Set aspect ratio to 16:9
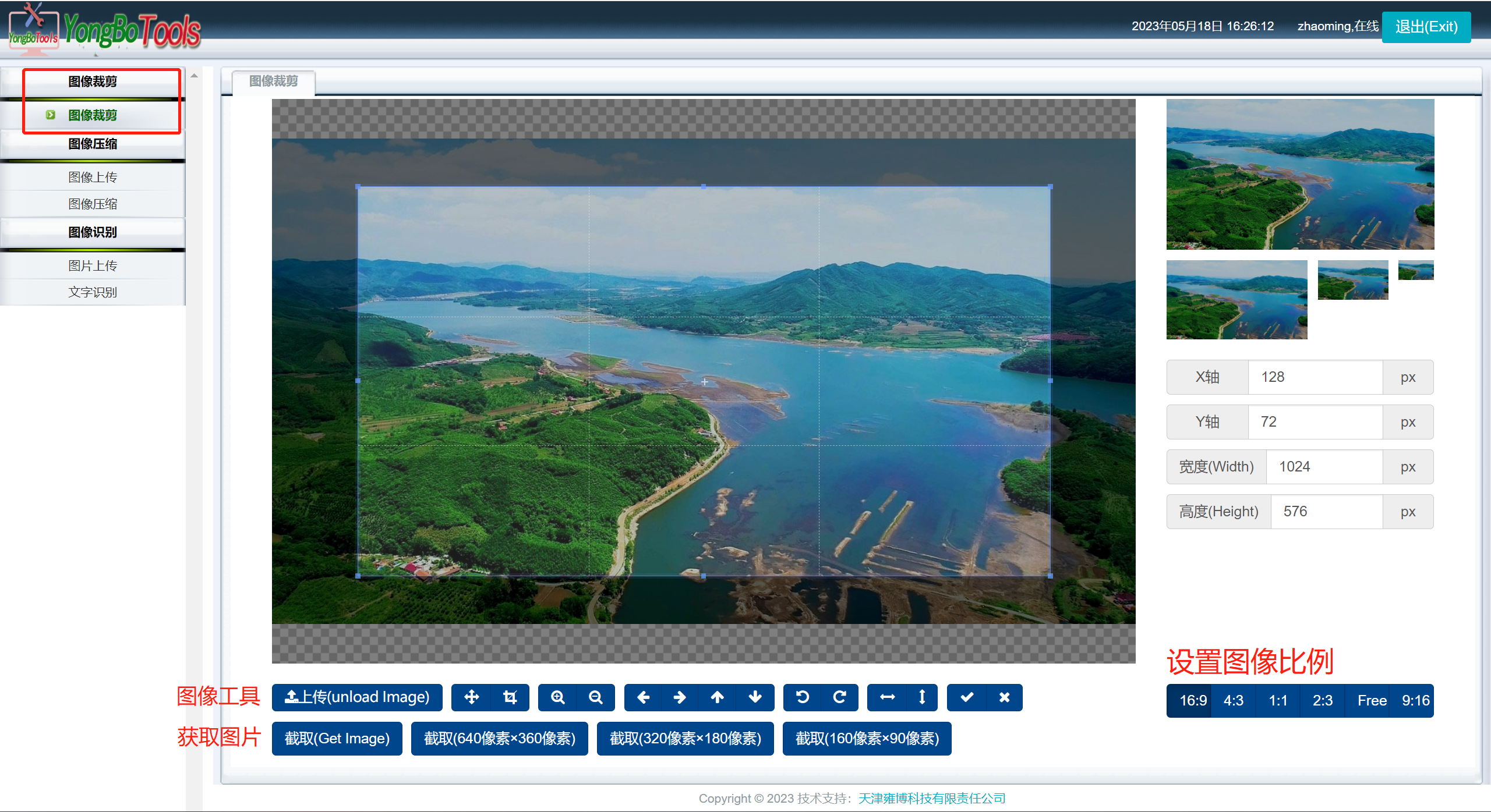 point(1192,700)
